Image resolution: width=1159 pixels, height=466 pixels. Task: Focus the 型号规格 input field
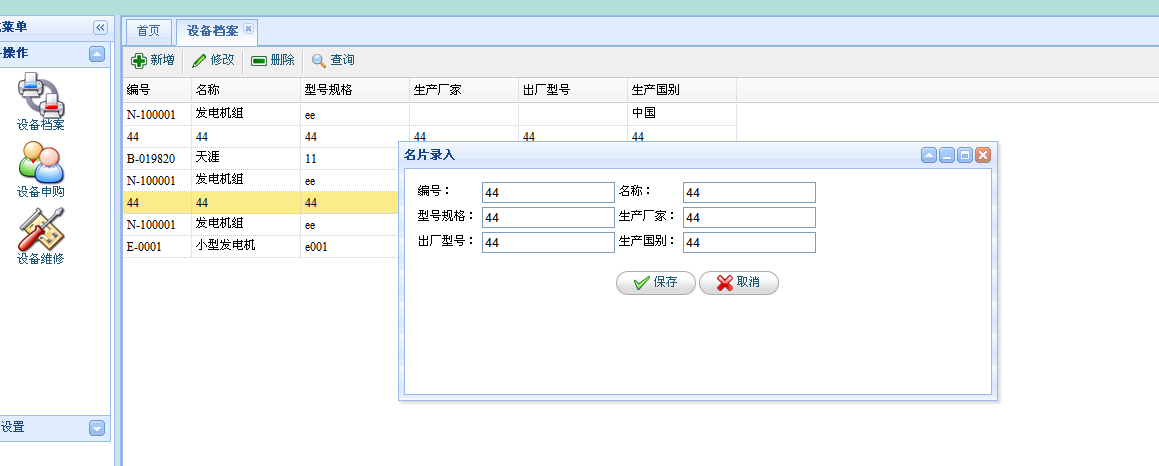[x=548, y=217]
